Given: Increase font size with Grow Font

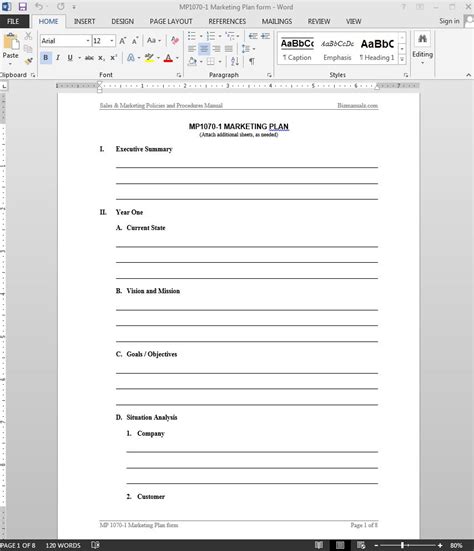Looking at the screenshot, I should click(x=123, y=41).
